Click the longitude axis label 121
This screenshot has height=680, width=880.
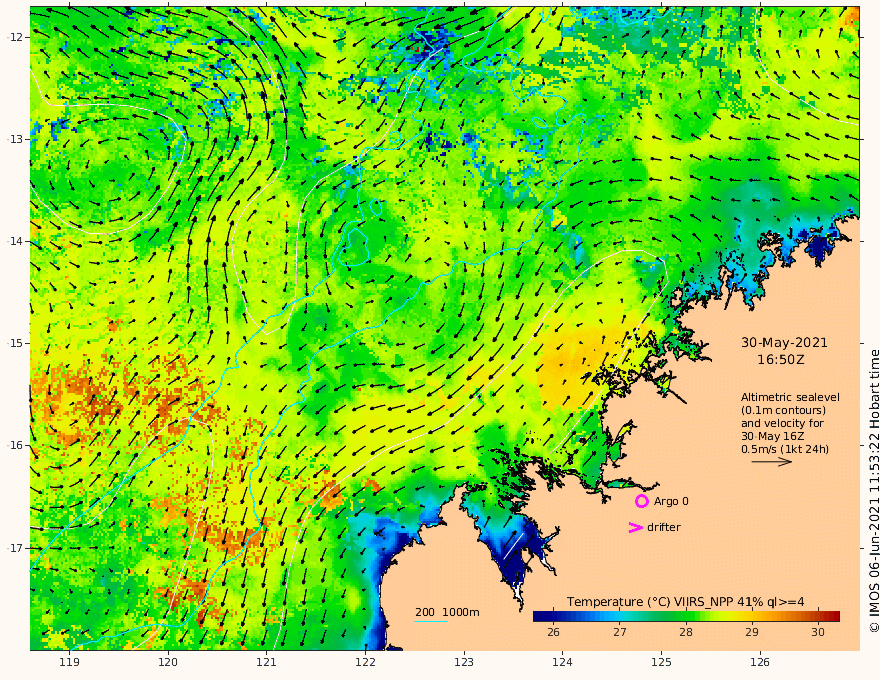[x=267, y=662]
